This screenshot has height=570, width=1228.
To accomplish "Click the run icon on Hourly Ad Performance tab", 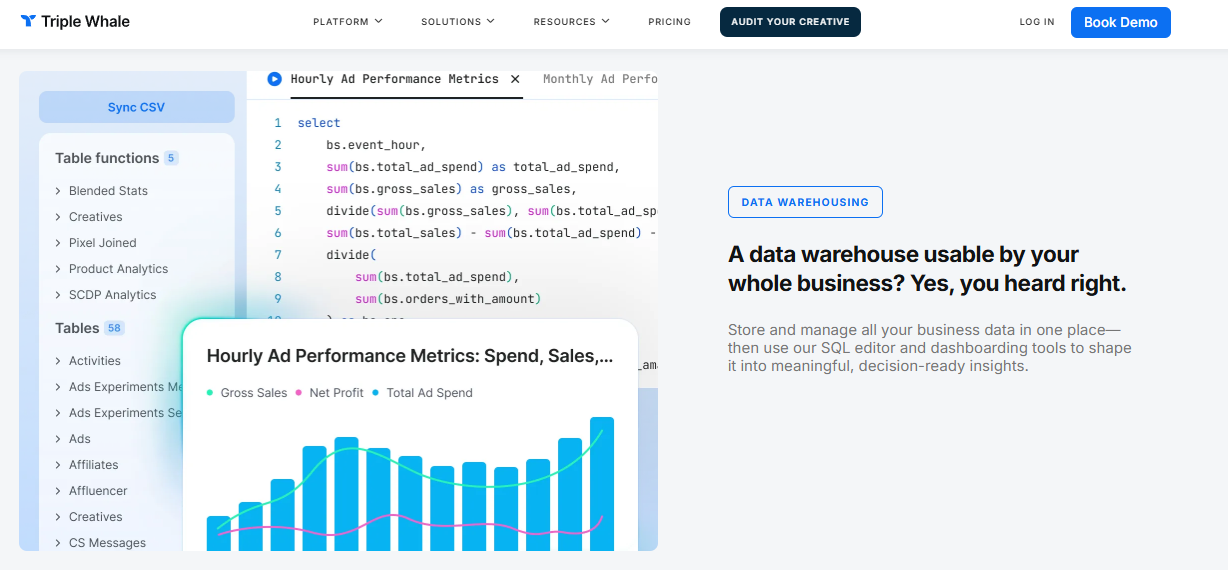I will (x=275, y=79).
